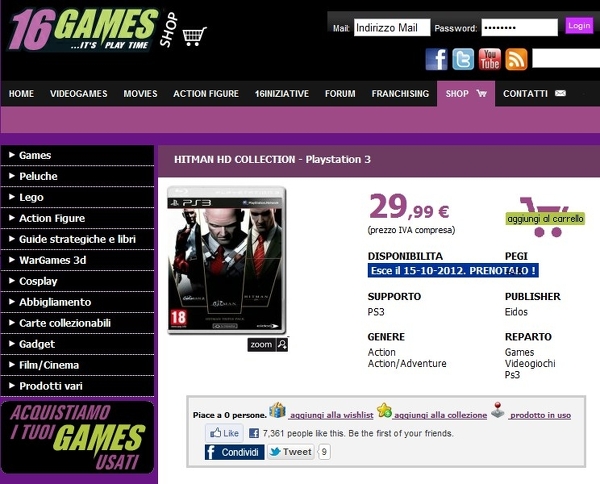
Task: Open the YouTube channel icon
Action: click(x=490, y=59)
